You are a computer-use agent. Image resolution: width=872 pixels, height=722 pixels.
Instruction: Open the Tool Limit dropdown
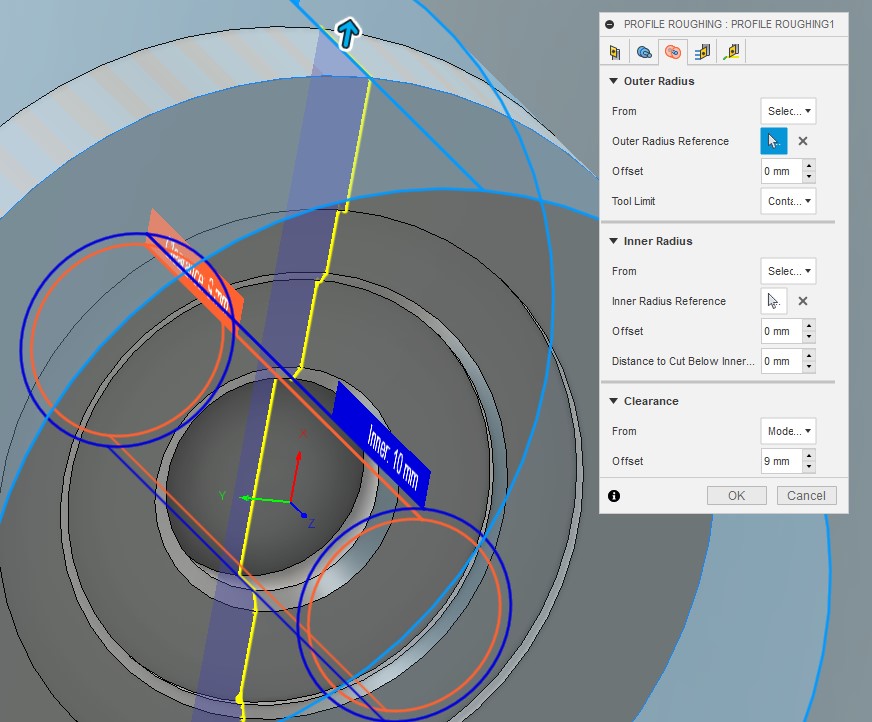pyautogui.click(x=788, y=201)
